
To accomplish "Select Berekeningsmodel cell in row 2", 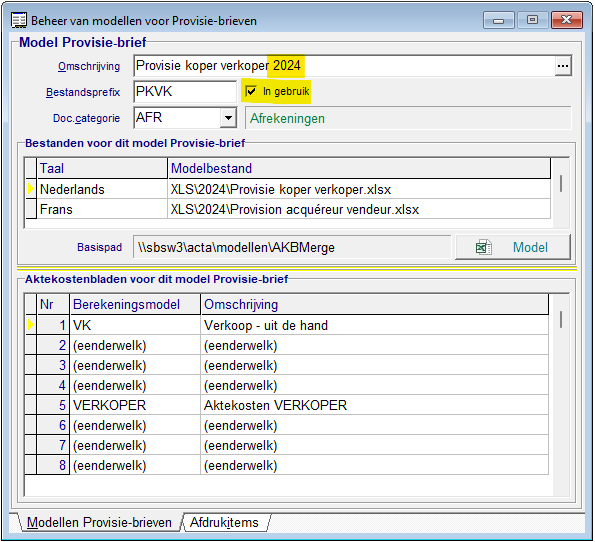I will point(135,345).
